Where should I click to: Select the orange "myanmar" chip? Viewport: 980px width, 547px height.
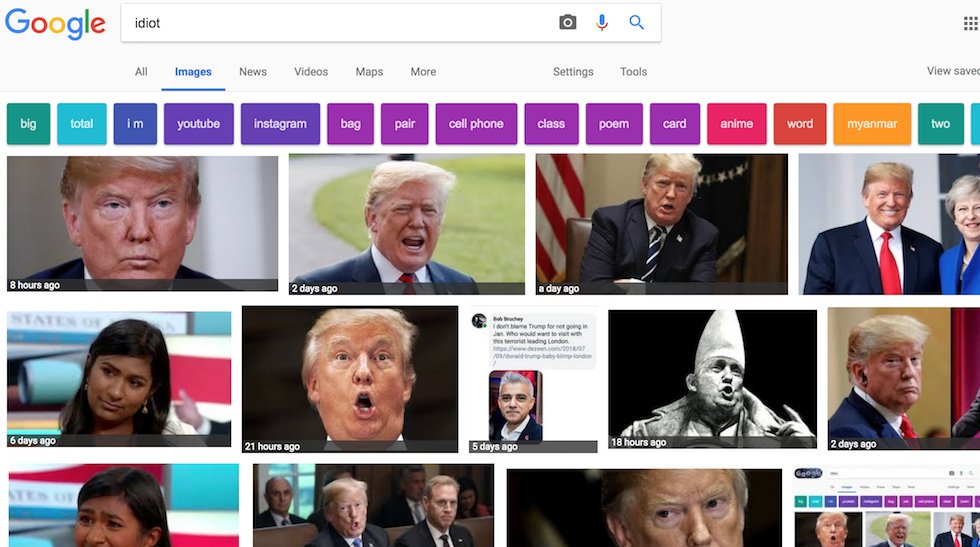872,124
